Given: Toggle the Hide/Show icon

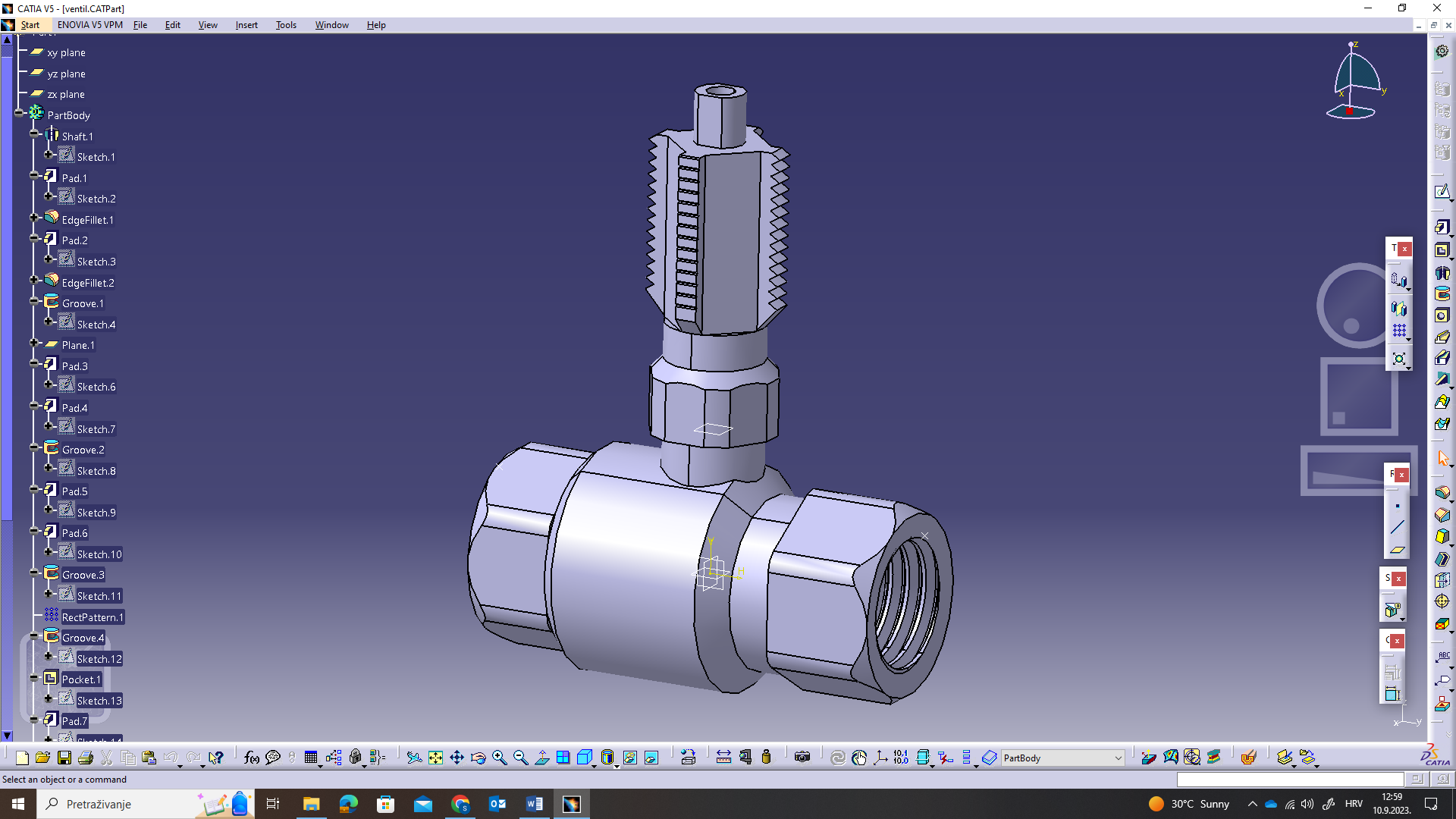Looking at the screenshot, I should click(x=630, y=758).
